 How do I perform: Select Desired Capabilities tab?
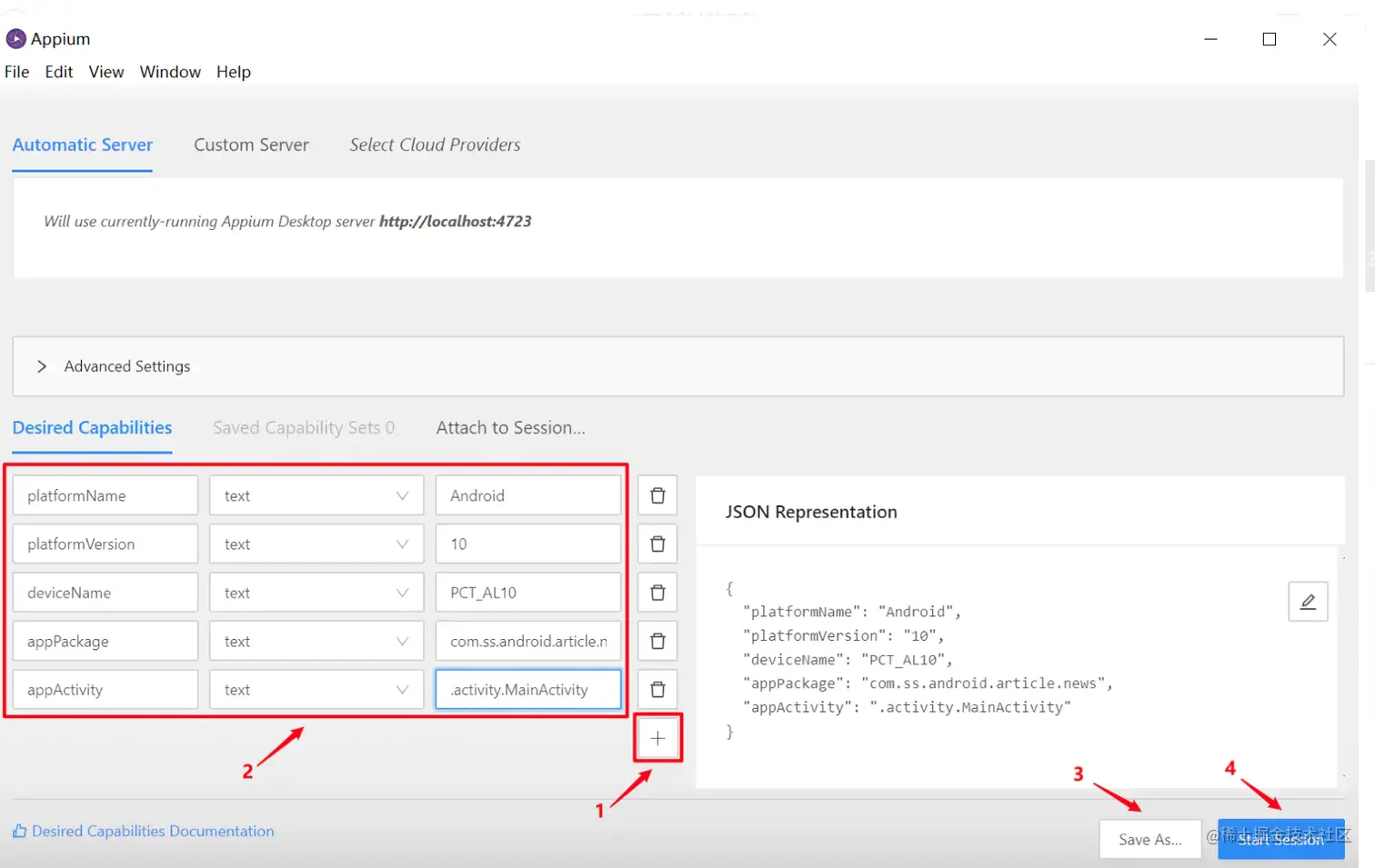(x=92, y=428)
